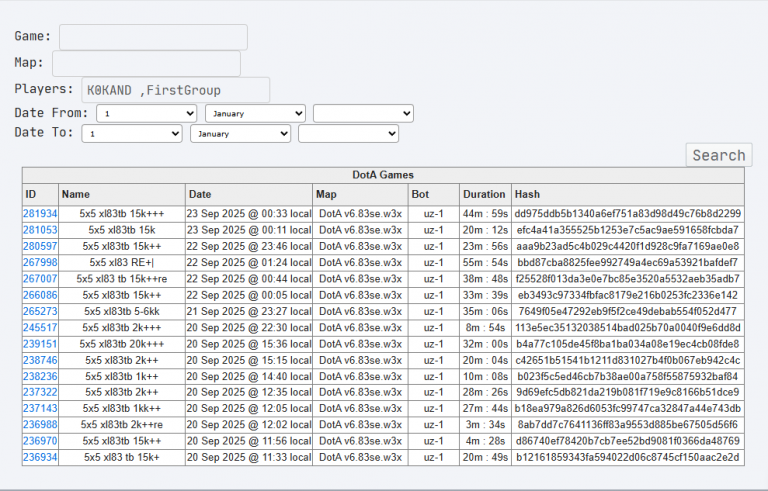Select hash starting with bbd87cba88
Screen dimensions: 768x491
pyautogui.click(x=628, y=262)
